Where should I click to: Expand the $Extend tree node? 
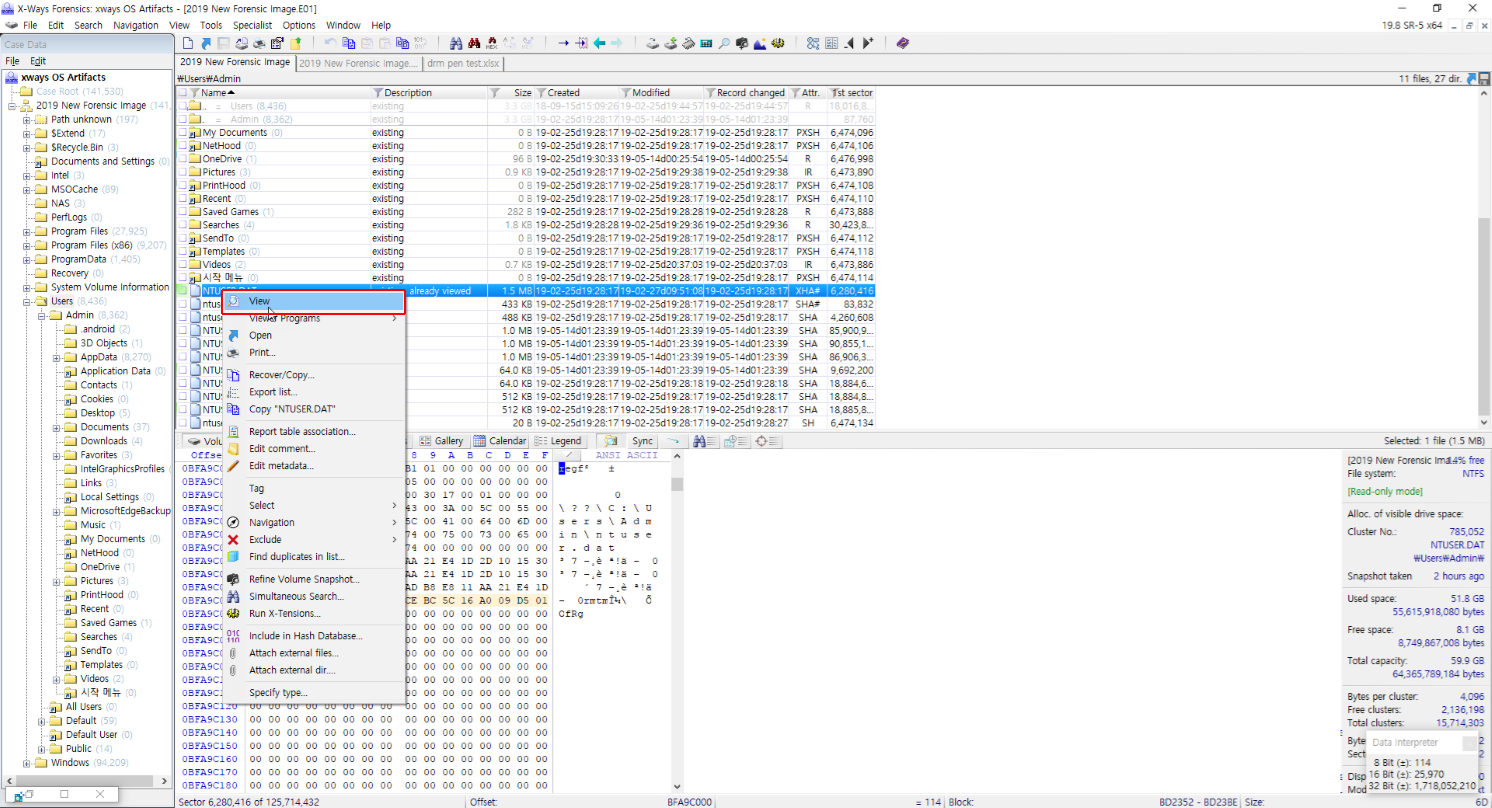point(27,133)
